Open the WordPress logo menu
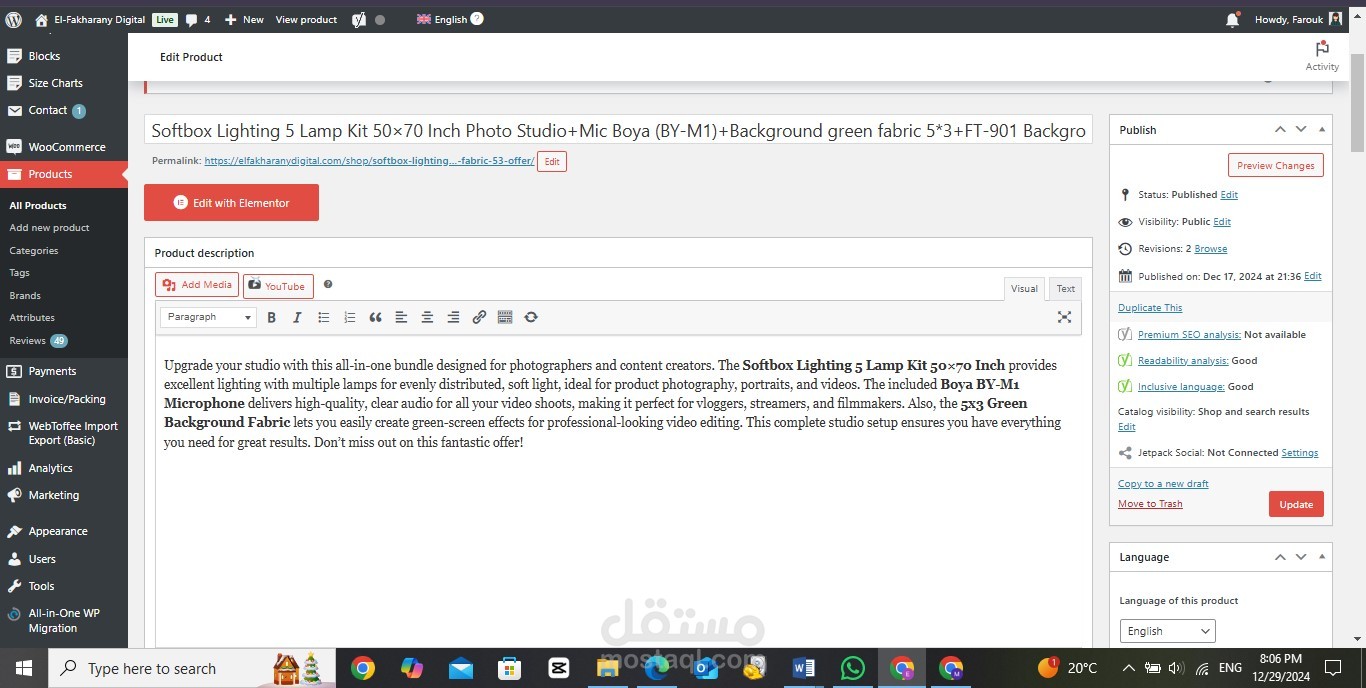The image size is (1366, 688). (13, 19)
